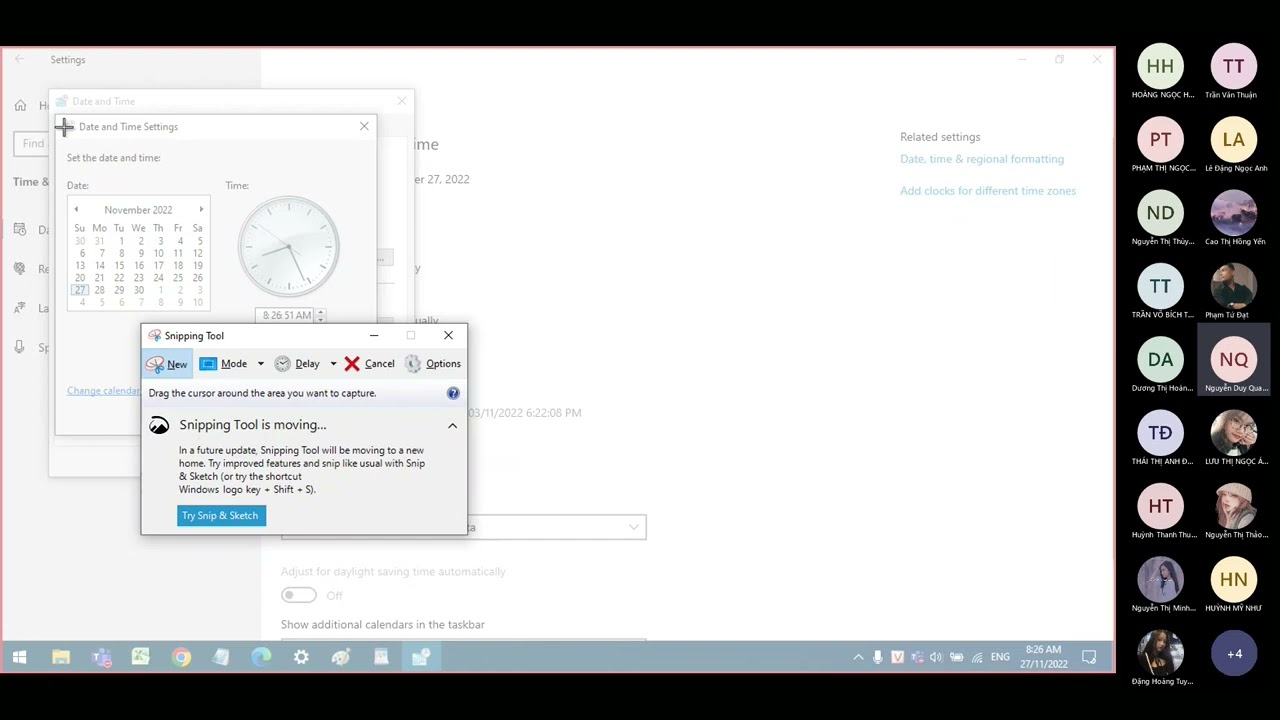The width and height of the screenshot is (1280, 720).
Task: Click the HN participant avatar
Action: pos(1234,579)
